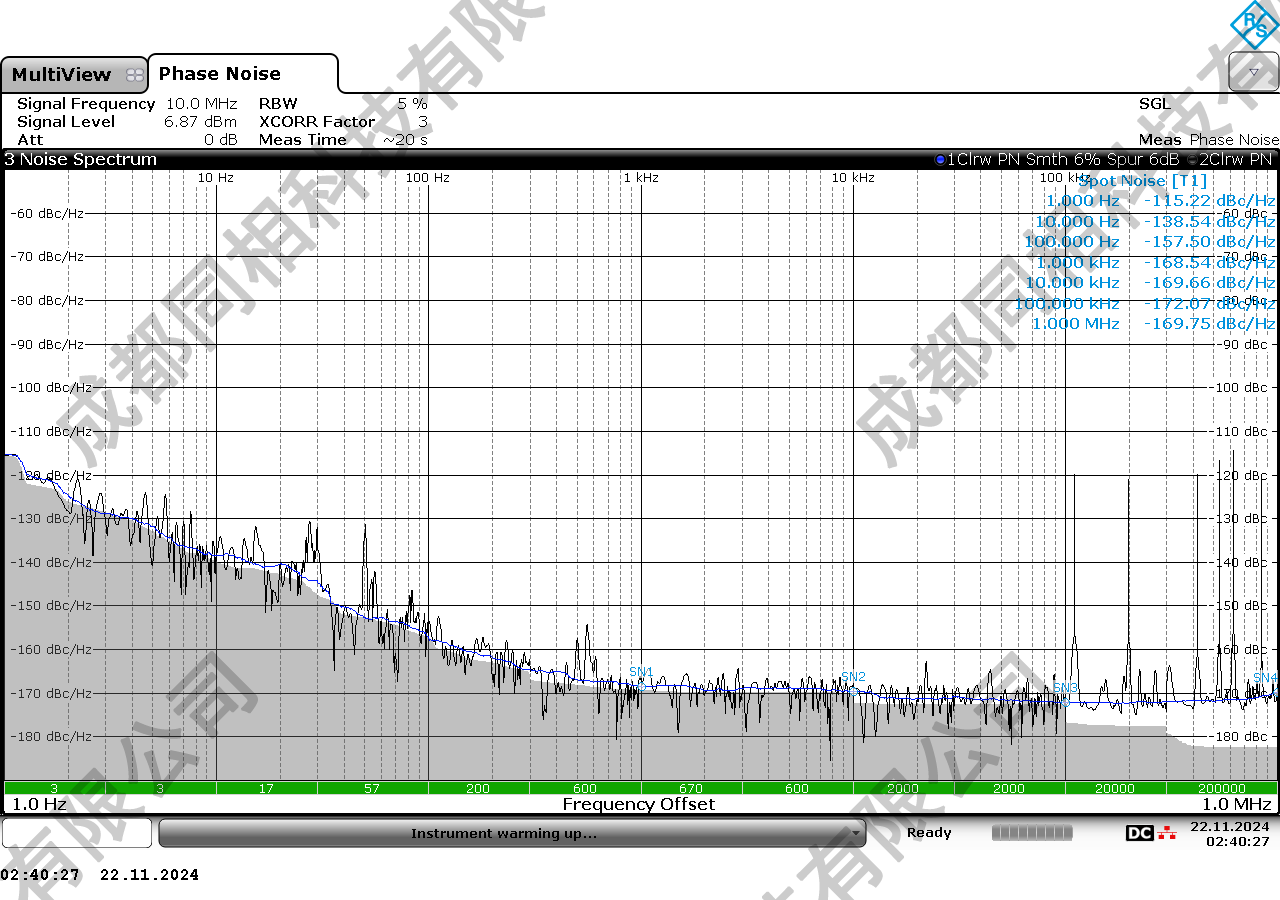Select the Phase Noise tab
This screenshot has height=900, width=1280.
click(x=220, y=74)
